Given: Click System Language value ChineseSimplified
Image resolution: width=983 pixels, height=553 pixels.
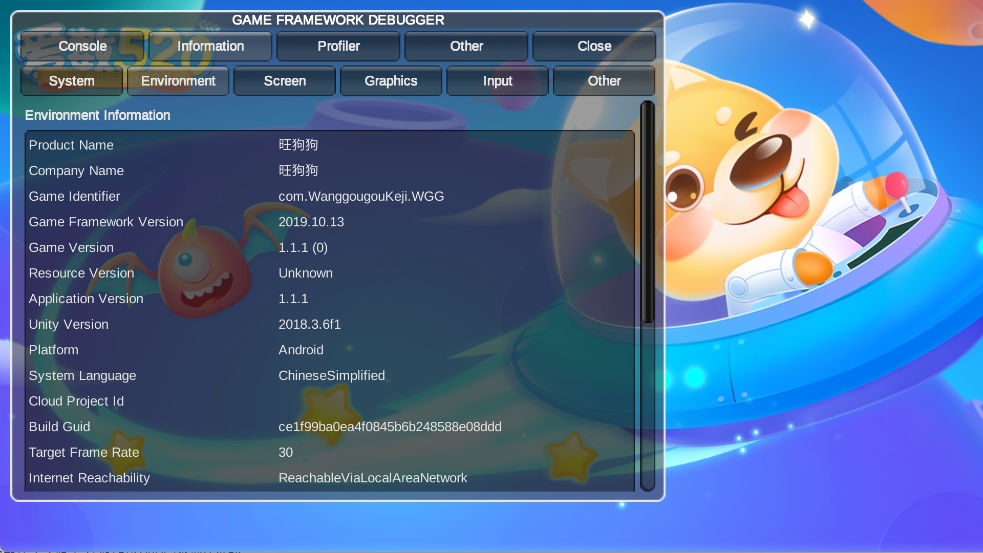Looking at the screenshot, I should click(x=332, y=376).
